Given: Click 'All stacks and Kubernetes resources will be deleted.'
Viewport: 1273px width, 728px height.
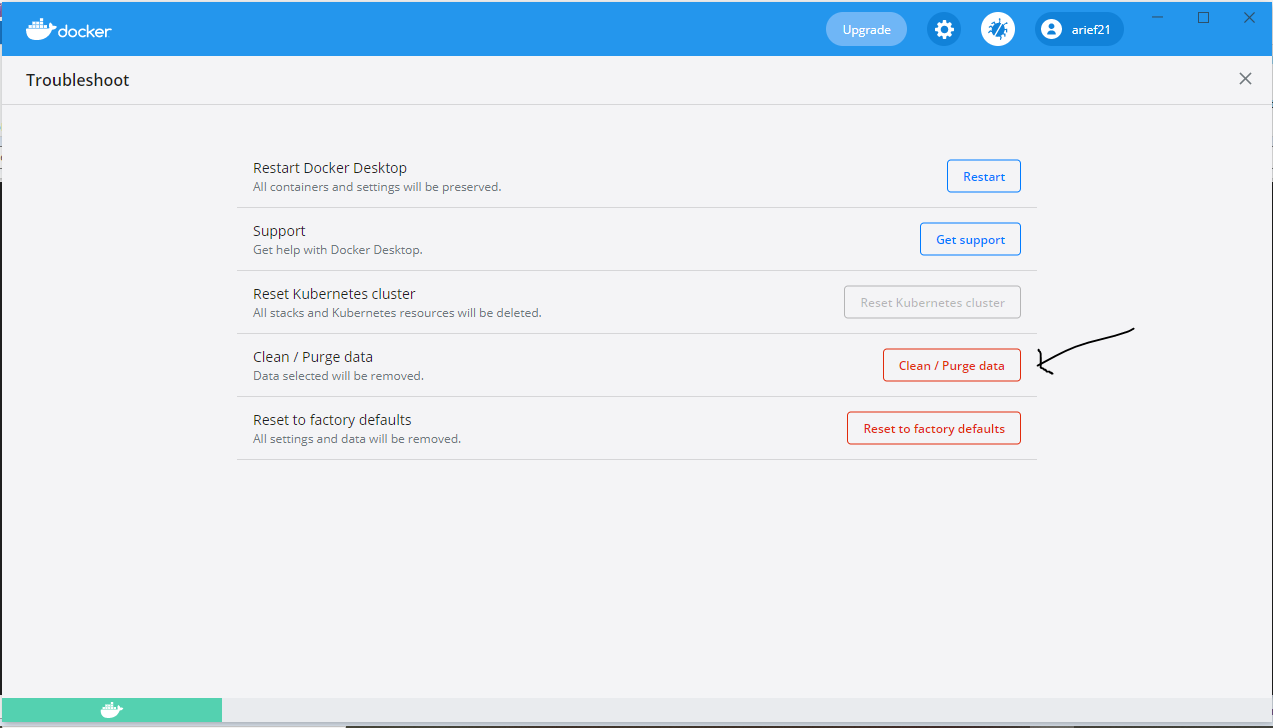Looking at the screenshot, I should 397,313.
